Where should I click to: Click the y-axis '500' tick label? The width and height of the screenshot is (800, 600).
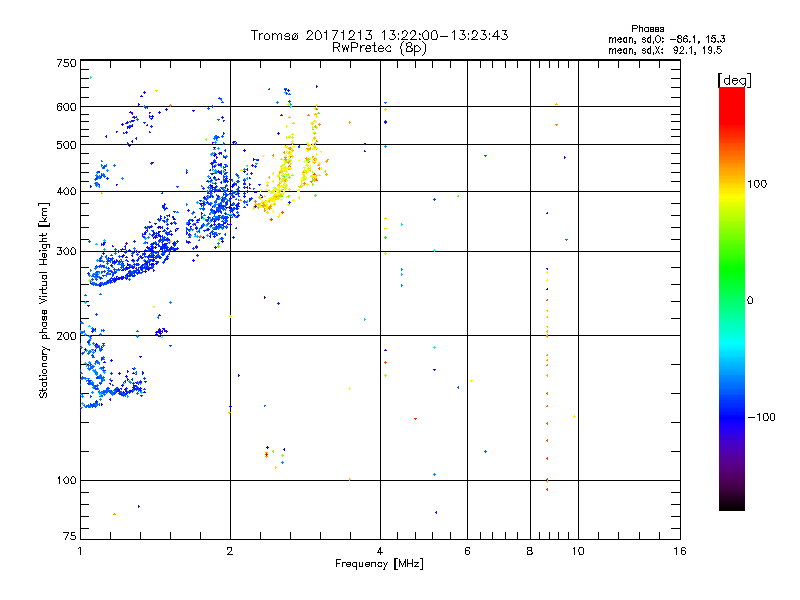click(x=66, y=145)
